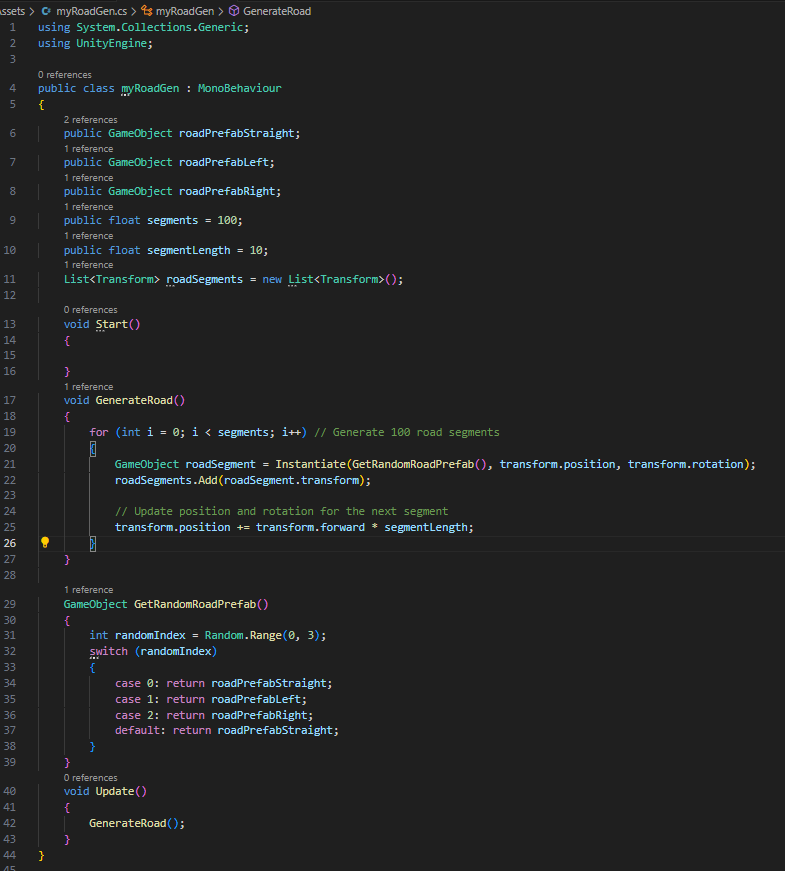Click 'roadPrefabStraight' declaration on line 6
Image resolution: width=785 pixels, height=871 pixels.
237,133
